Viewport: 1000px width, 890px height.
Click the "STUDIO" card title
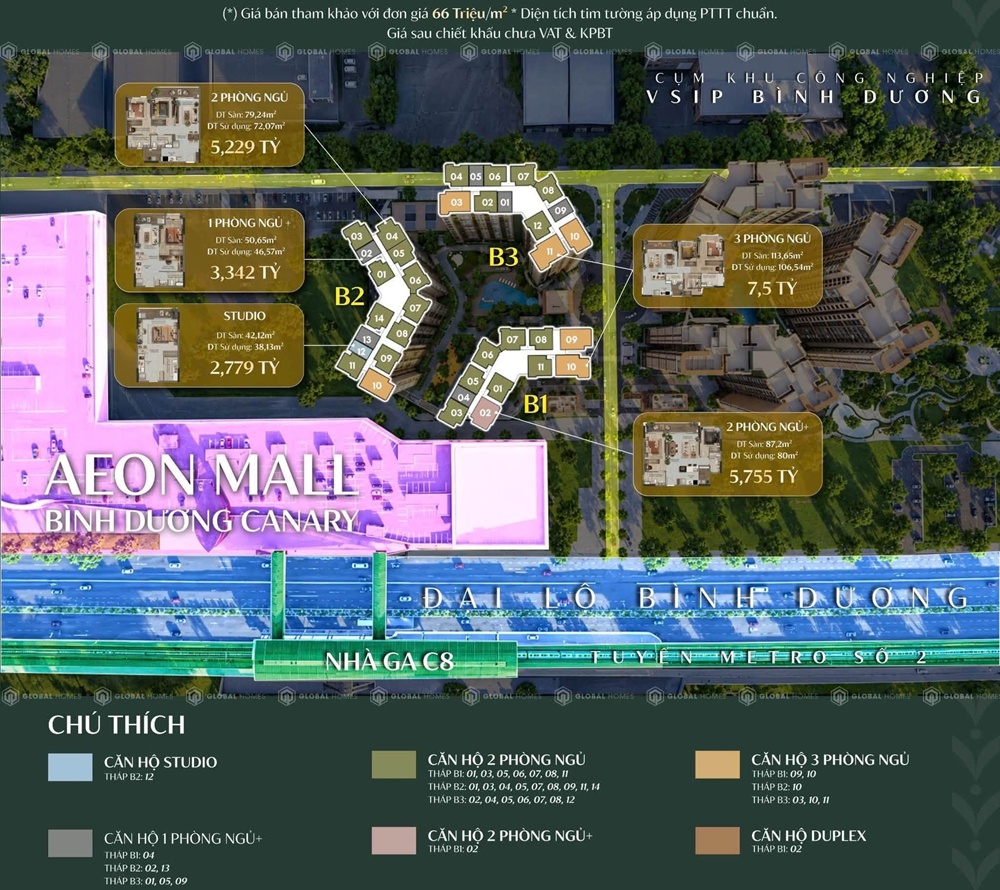pos(244,316)
